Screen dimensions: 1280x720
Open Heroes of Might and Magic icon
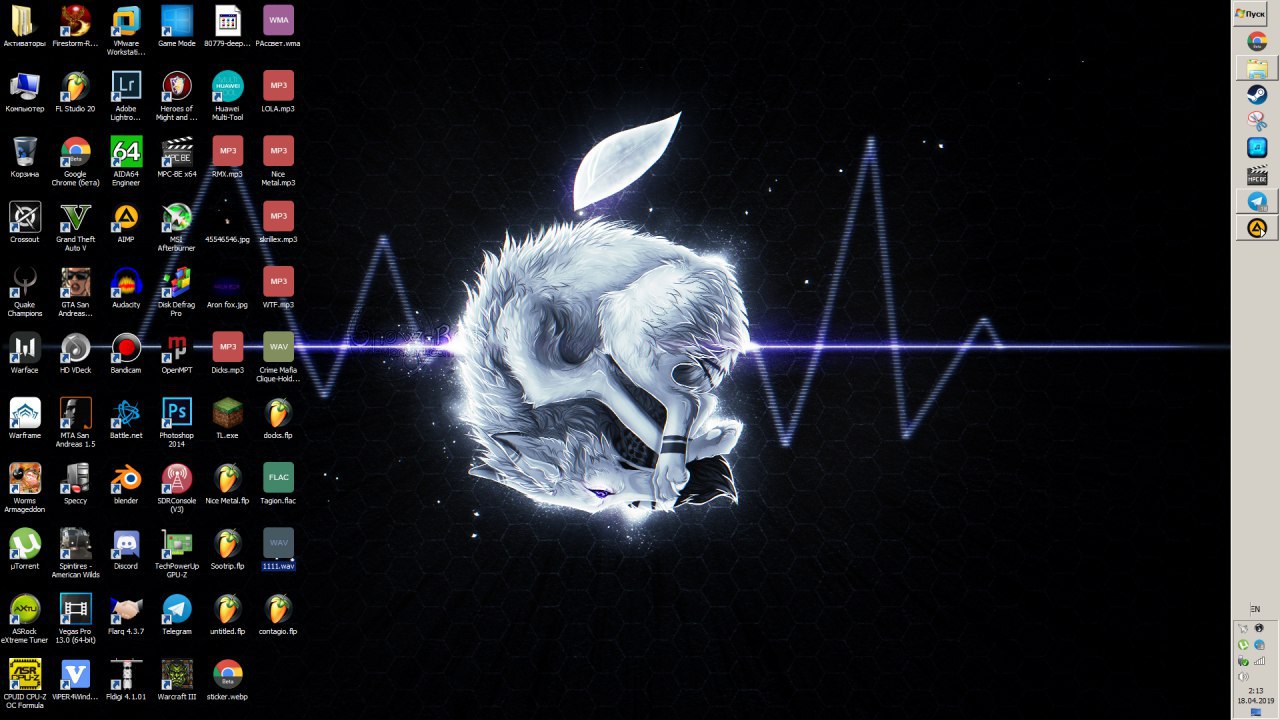point(177,95)
